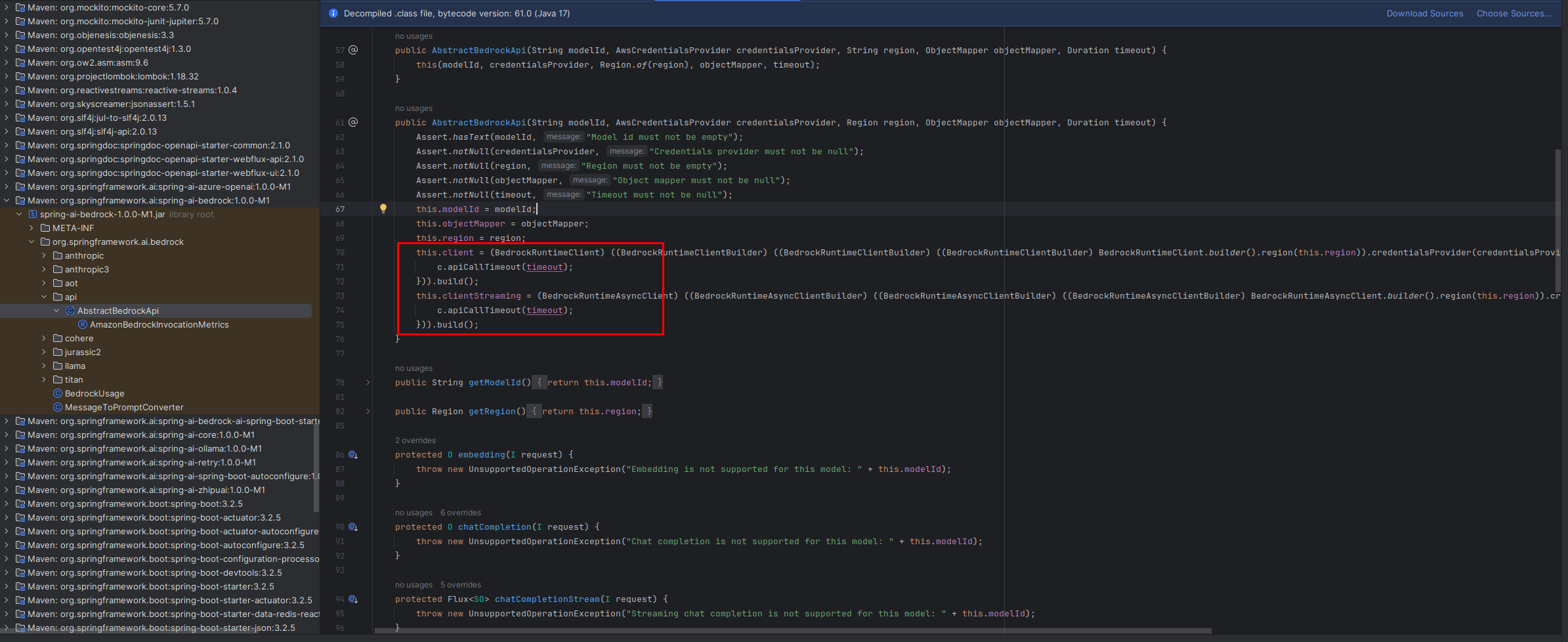The width and height of the screenshot is (1568, 642).
Task: Collapse org.springframework.ai.bedrock package
Action: 32,242
